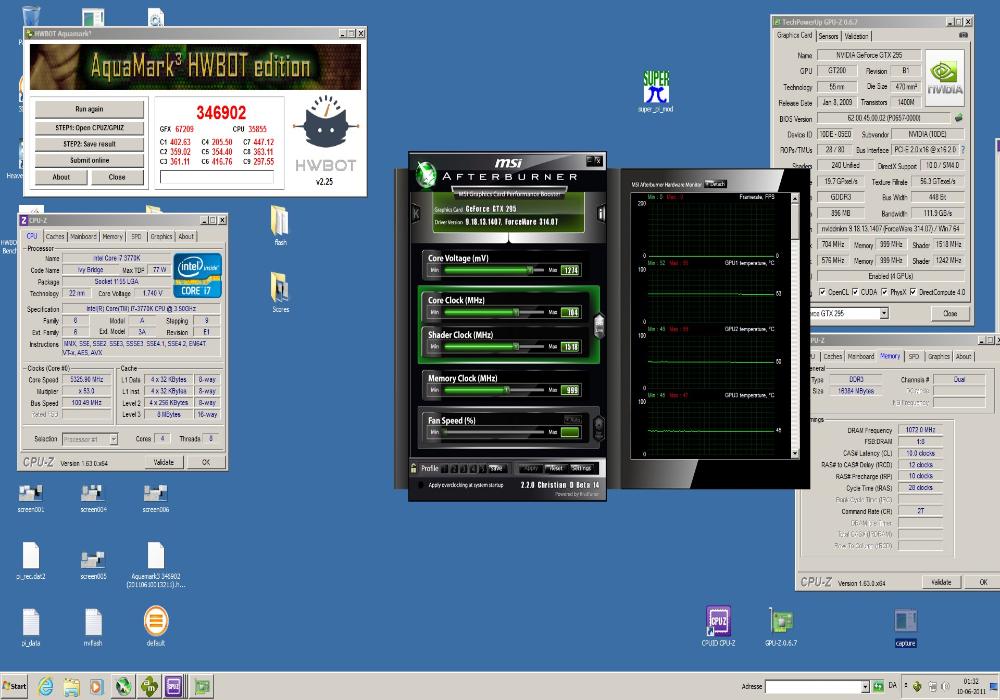Click Internet Explorer icon in taskbar

point(46,687)
